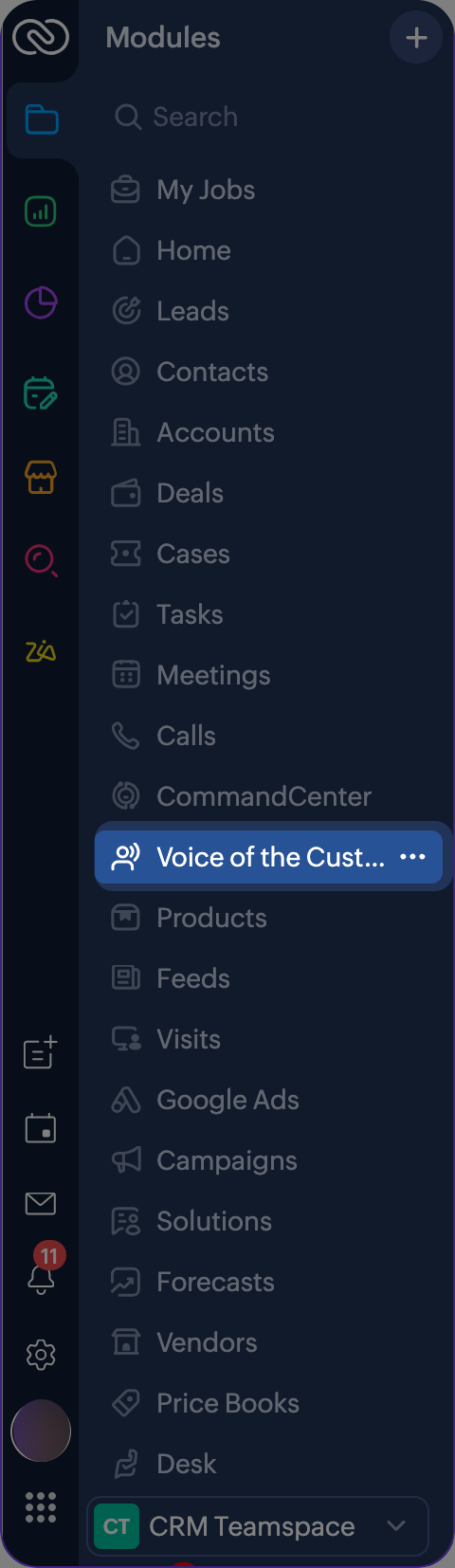The height and width of the screenshot is (1568, 455).
Task: Open the purple Analytics pie icon
Action: (x=41, y=302)
